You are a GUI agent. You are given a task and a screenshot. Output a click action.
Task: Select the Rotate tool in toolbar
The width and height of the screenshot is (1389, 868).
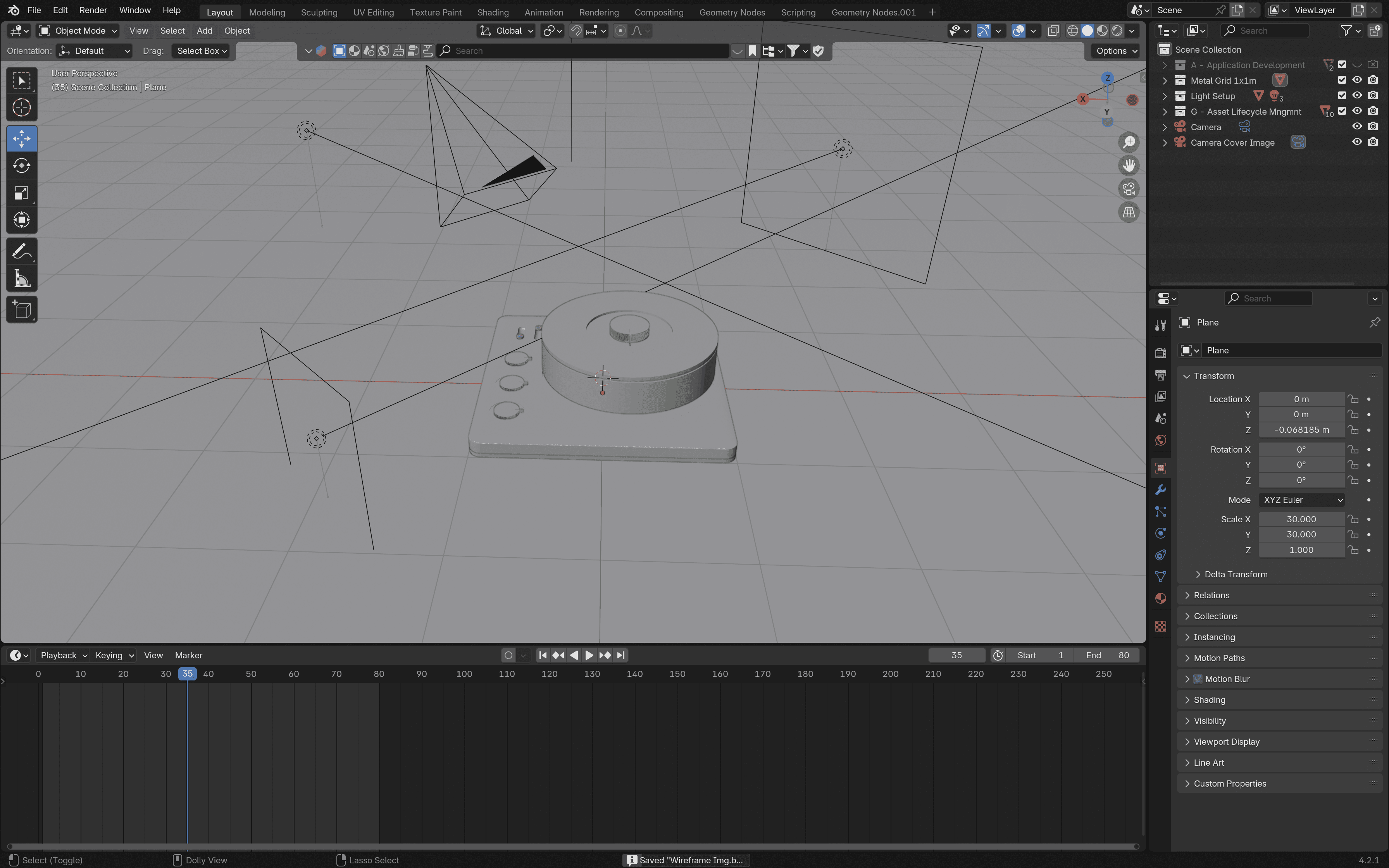coord(21,166)
